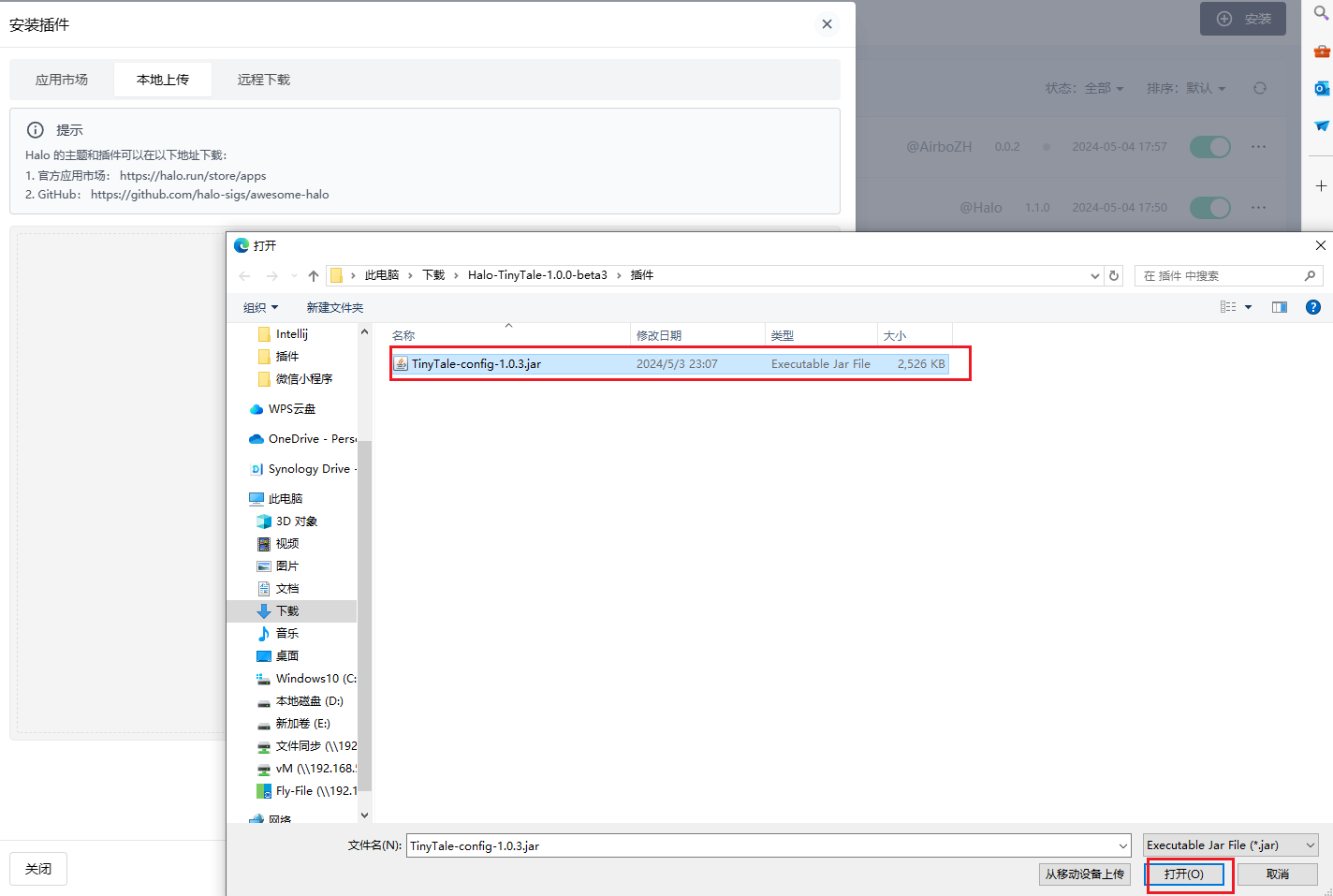Click the 从移动设备上传 button

tap(1085, 874)
